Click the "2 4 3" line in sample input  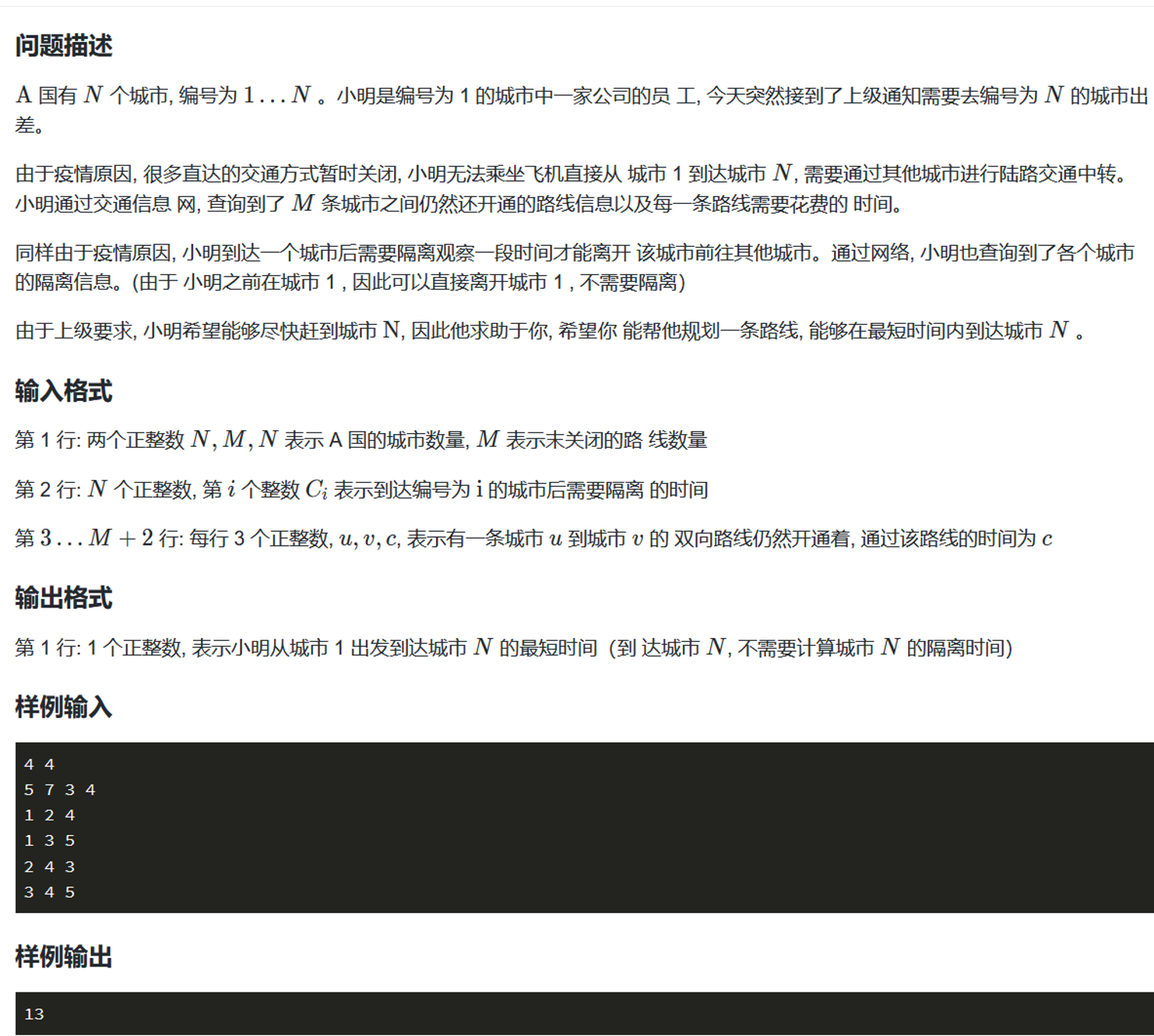point(50,866)
